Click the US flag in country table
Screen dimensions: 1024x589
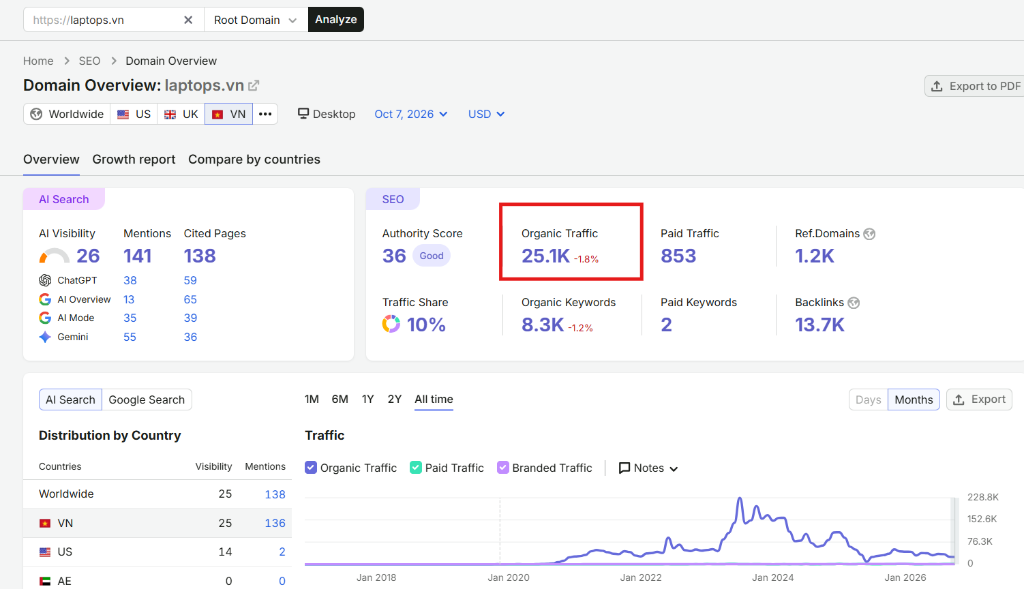(x=45, y=552)
